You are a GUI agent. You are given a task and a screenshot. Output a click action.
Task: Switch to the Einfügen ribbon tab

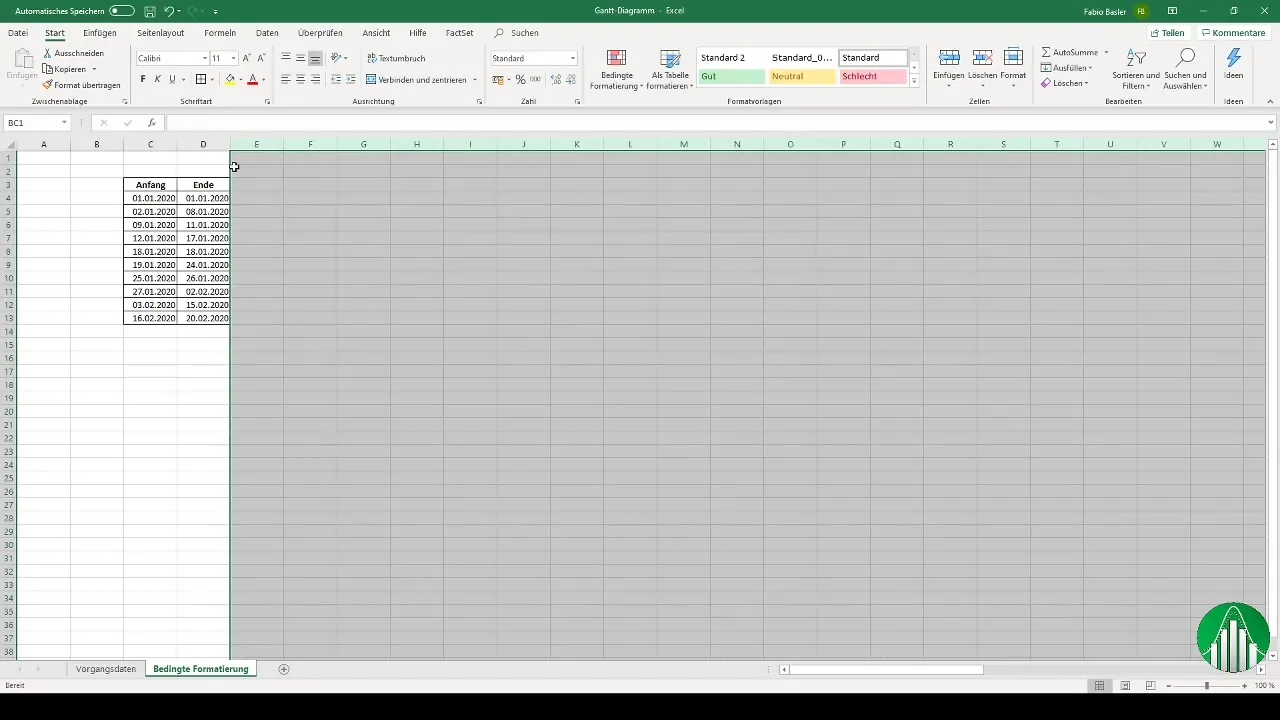click(100, 33)
